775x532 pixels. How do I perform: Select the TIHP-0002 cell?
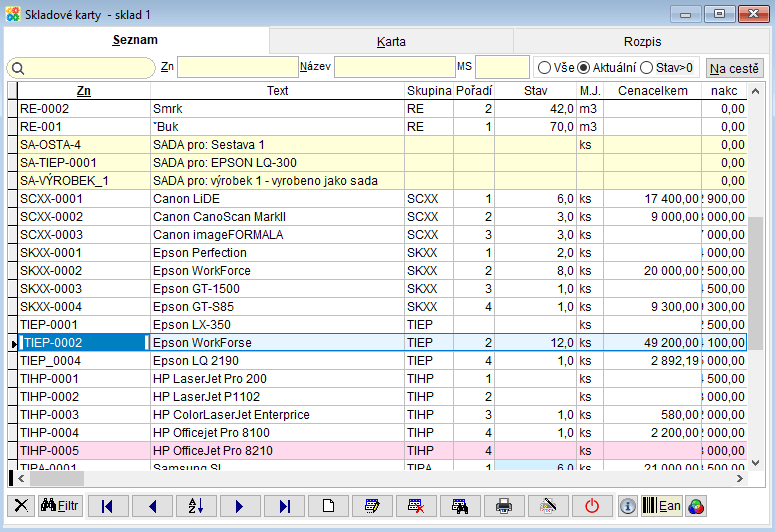click(84, 397)
